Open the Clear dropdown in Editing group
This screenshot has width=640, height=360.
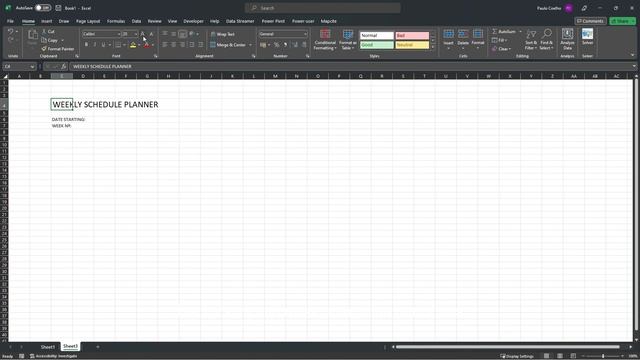[x=502, y=49]
